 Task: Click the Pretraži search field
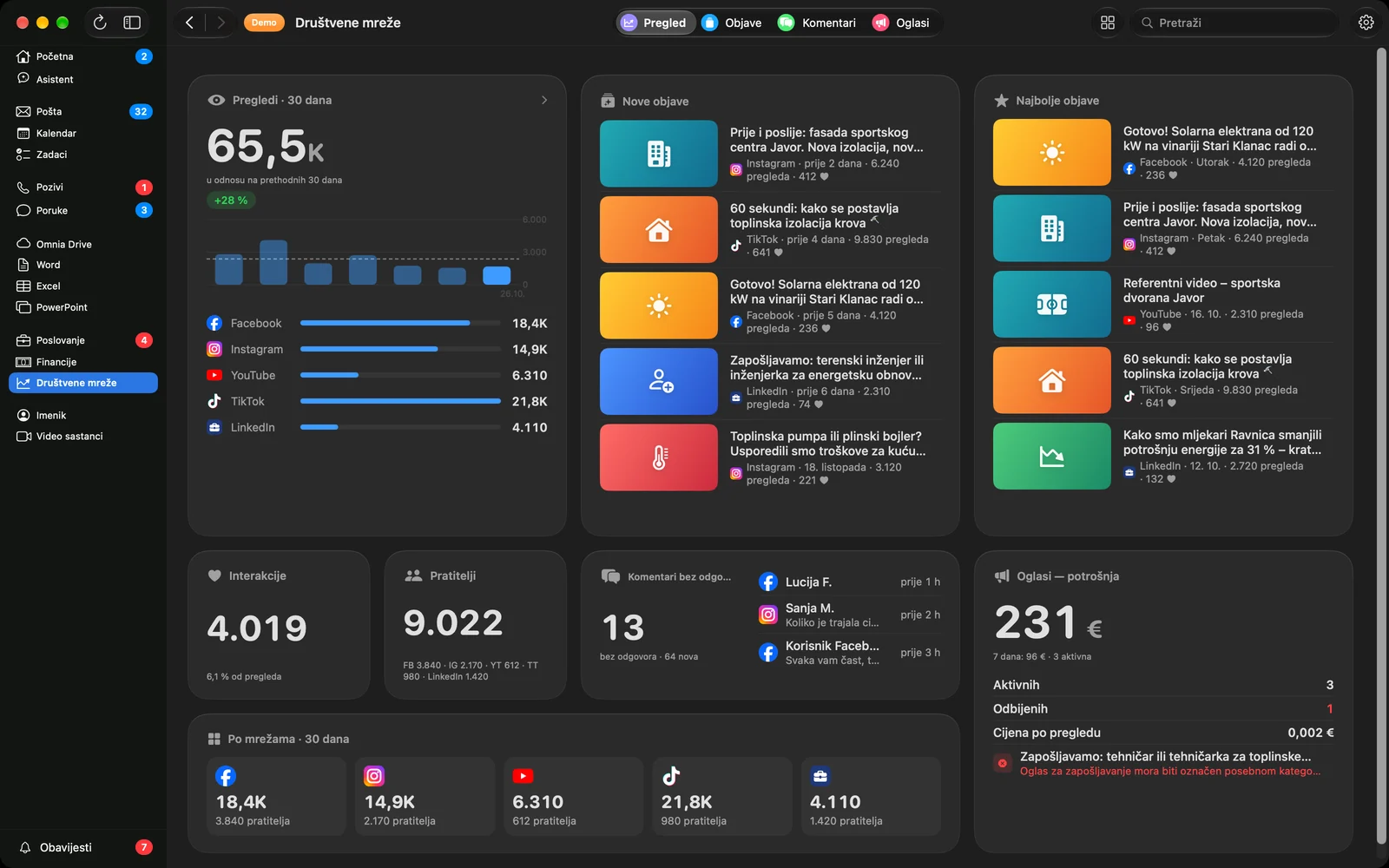[1234, 23]
